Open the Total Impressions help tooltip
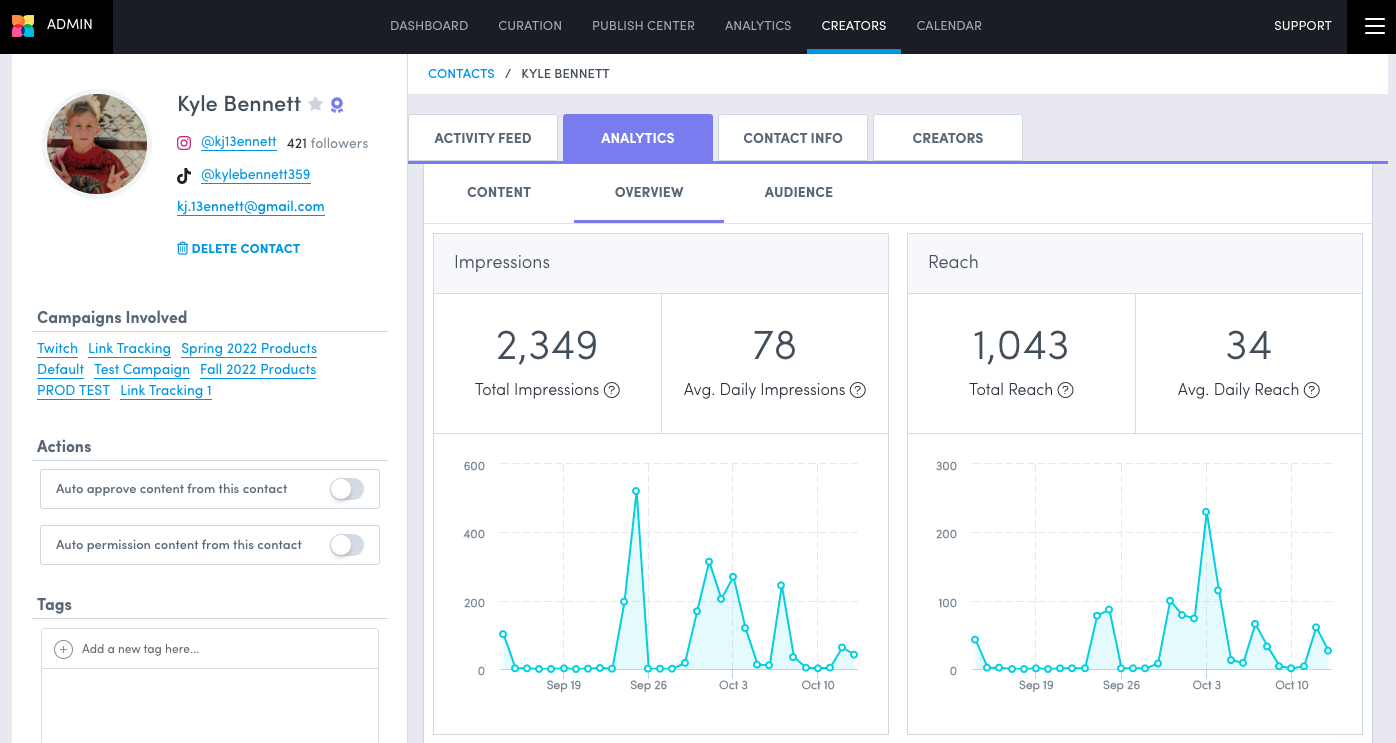The height and width of the screenshot is (743, 1396). coord(611,390)
